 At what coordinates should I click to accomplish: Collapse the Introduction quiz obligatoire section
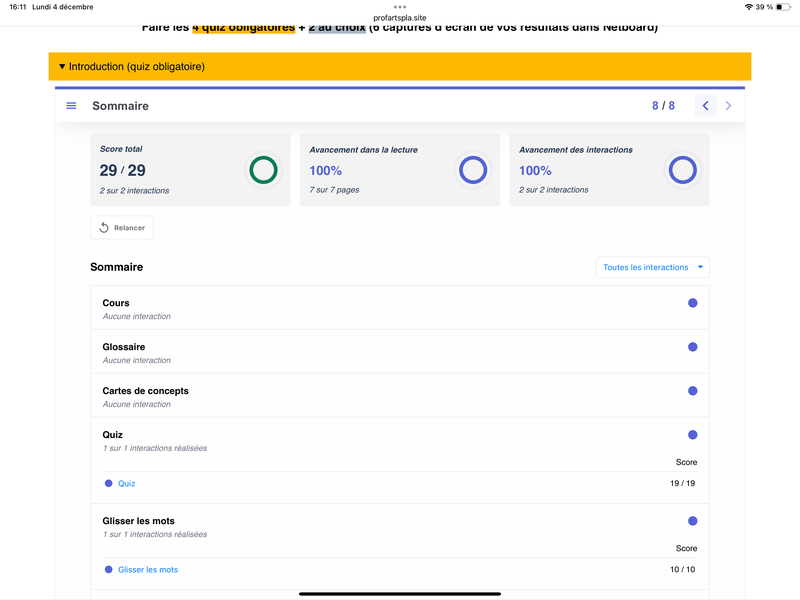pos(132,67)
